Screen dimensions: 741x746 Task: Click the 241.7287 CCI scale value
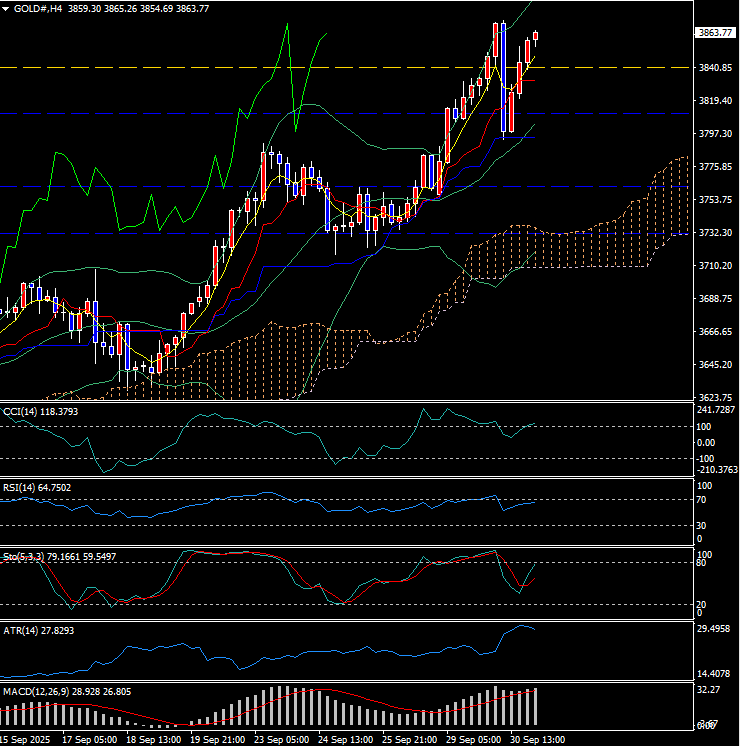(717, 410)
